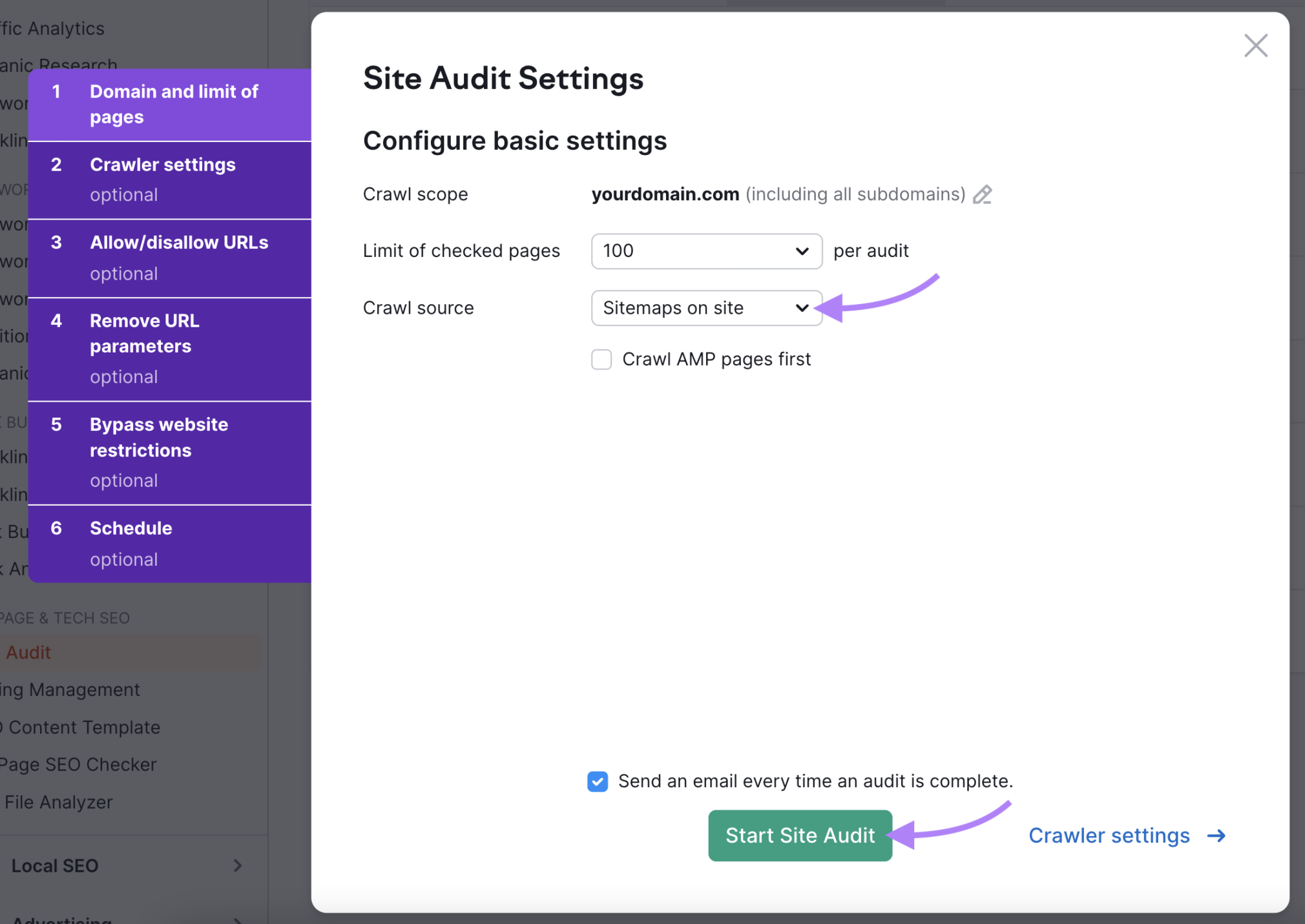Uncheck email notification when audit completes
Image resolution: width=1305 pixels, height=924 pixels.
tap(598, 781)
